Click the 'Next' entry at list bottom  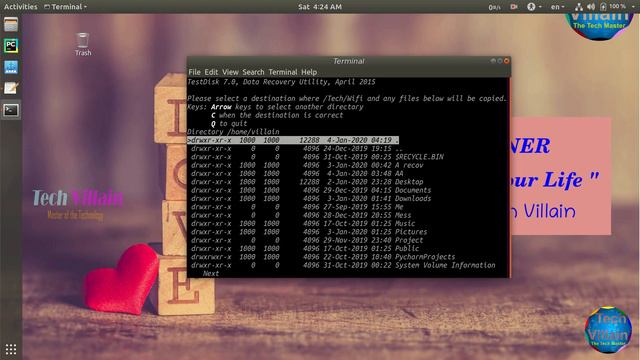211,273
